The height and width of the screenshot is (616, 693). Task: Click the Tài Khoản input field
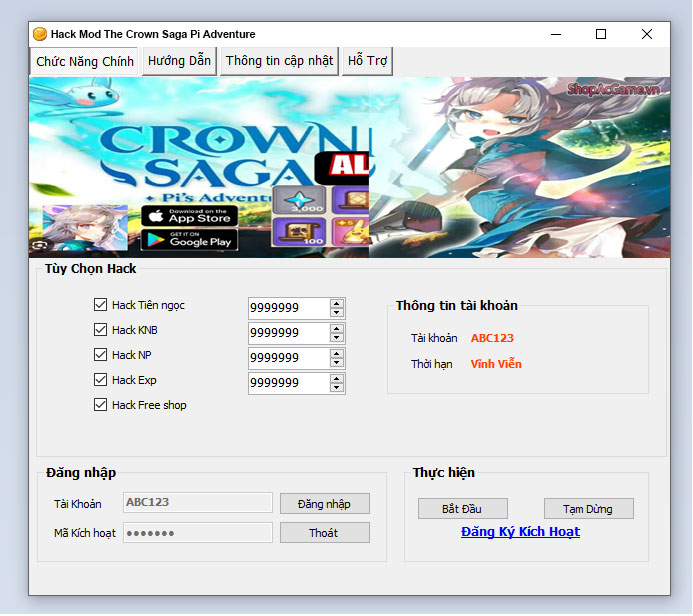click(x=198, y=502)
